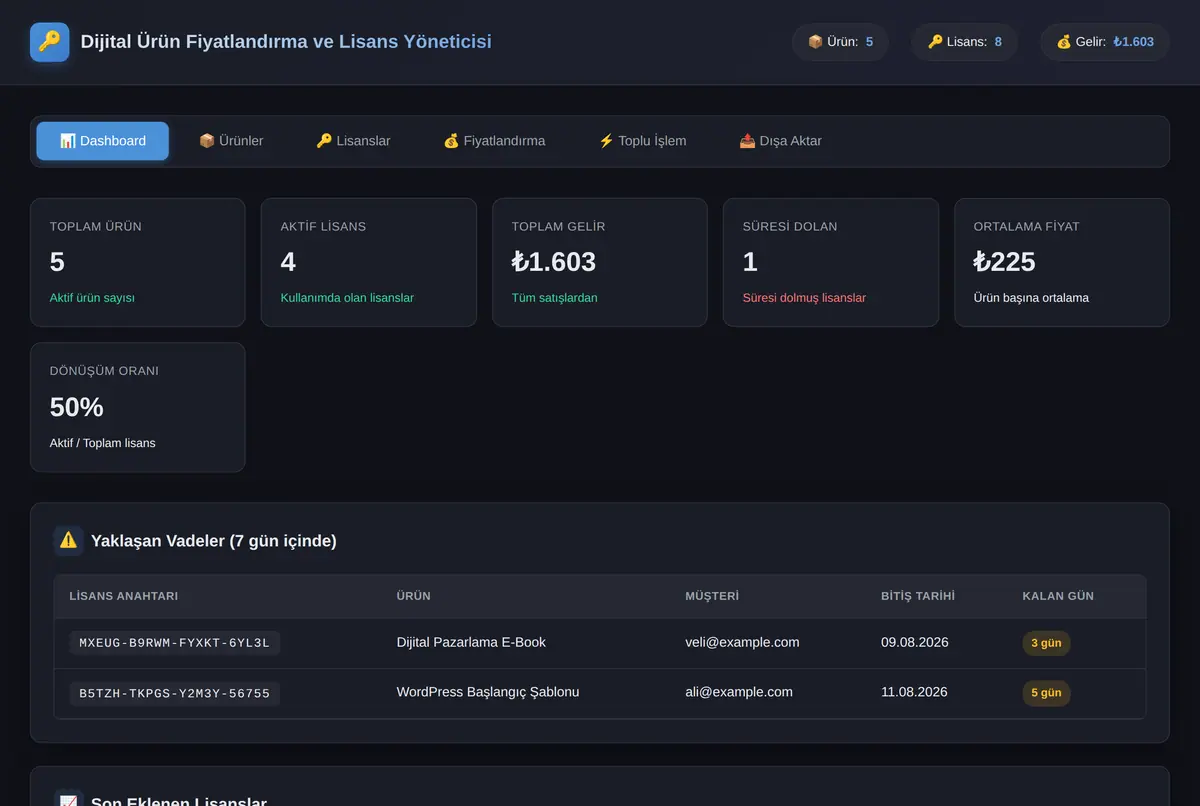Open the Dashboard tab

pos(103,141)
